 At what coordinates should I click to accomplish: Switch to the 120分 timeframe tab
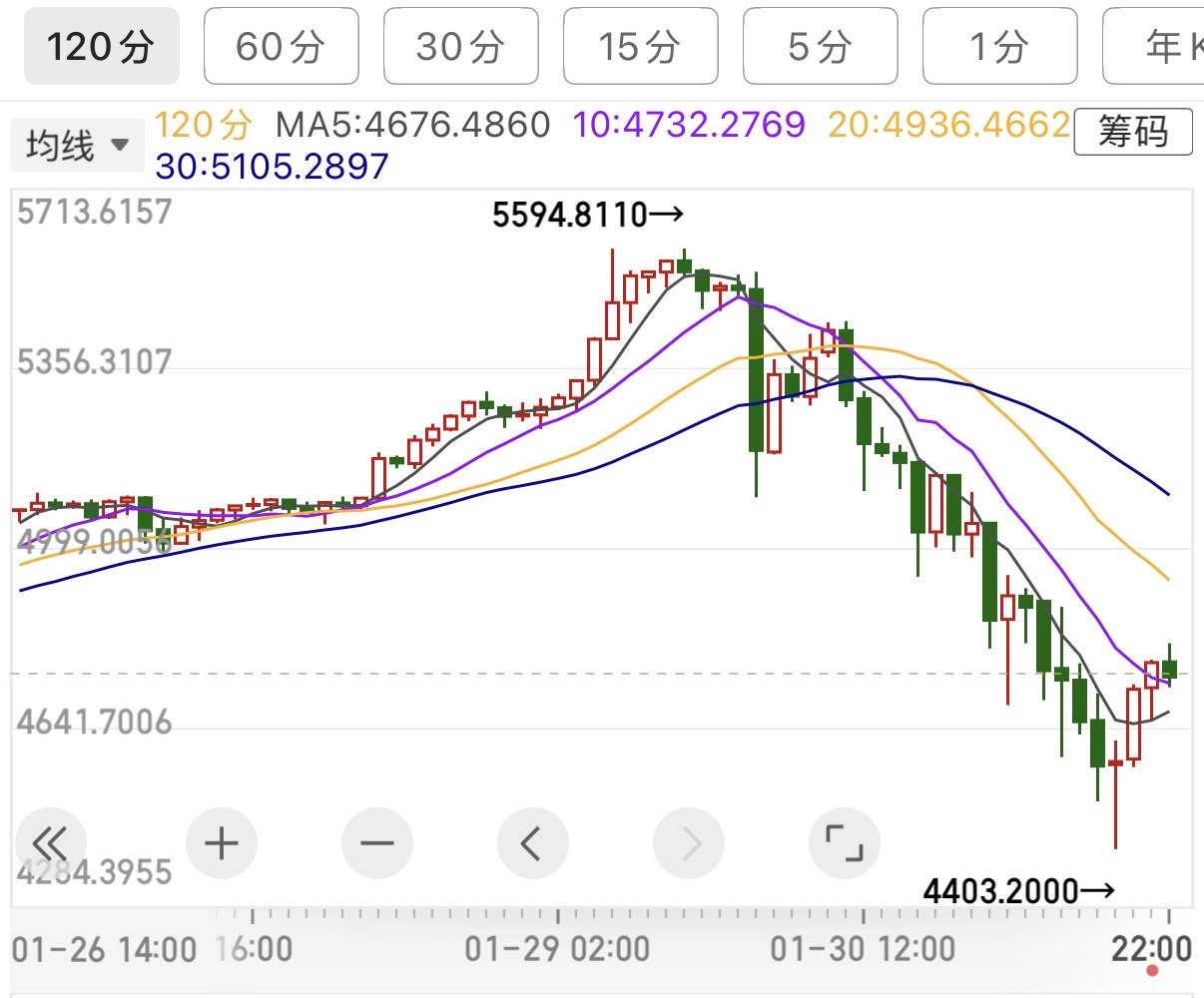pos(102,46)
